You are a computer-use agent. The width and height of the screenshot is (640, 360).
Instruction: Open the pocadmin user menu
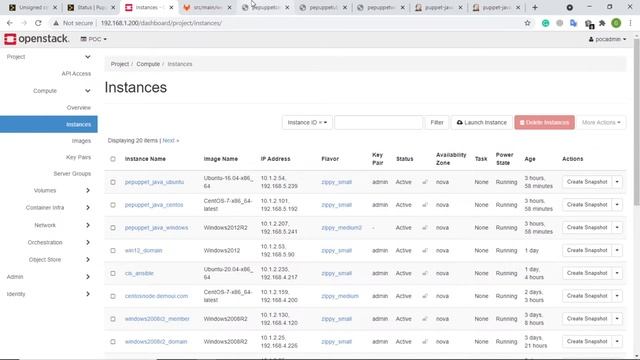point(607,39)
